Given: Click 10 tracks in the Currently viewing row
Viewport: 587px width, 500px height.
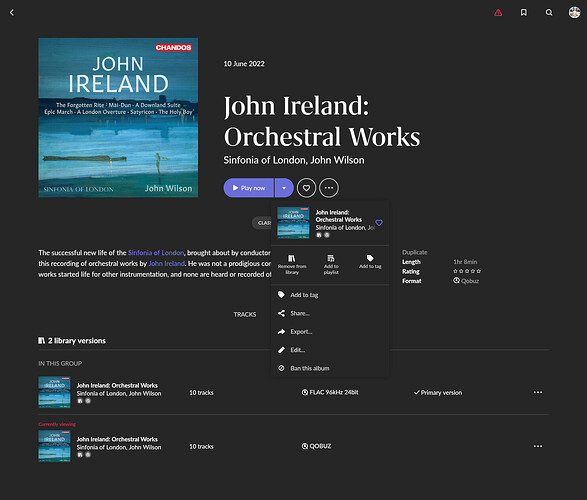Looking at the screenshot, I should tap(201, 446).
